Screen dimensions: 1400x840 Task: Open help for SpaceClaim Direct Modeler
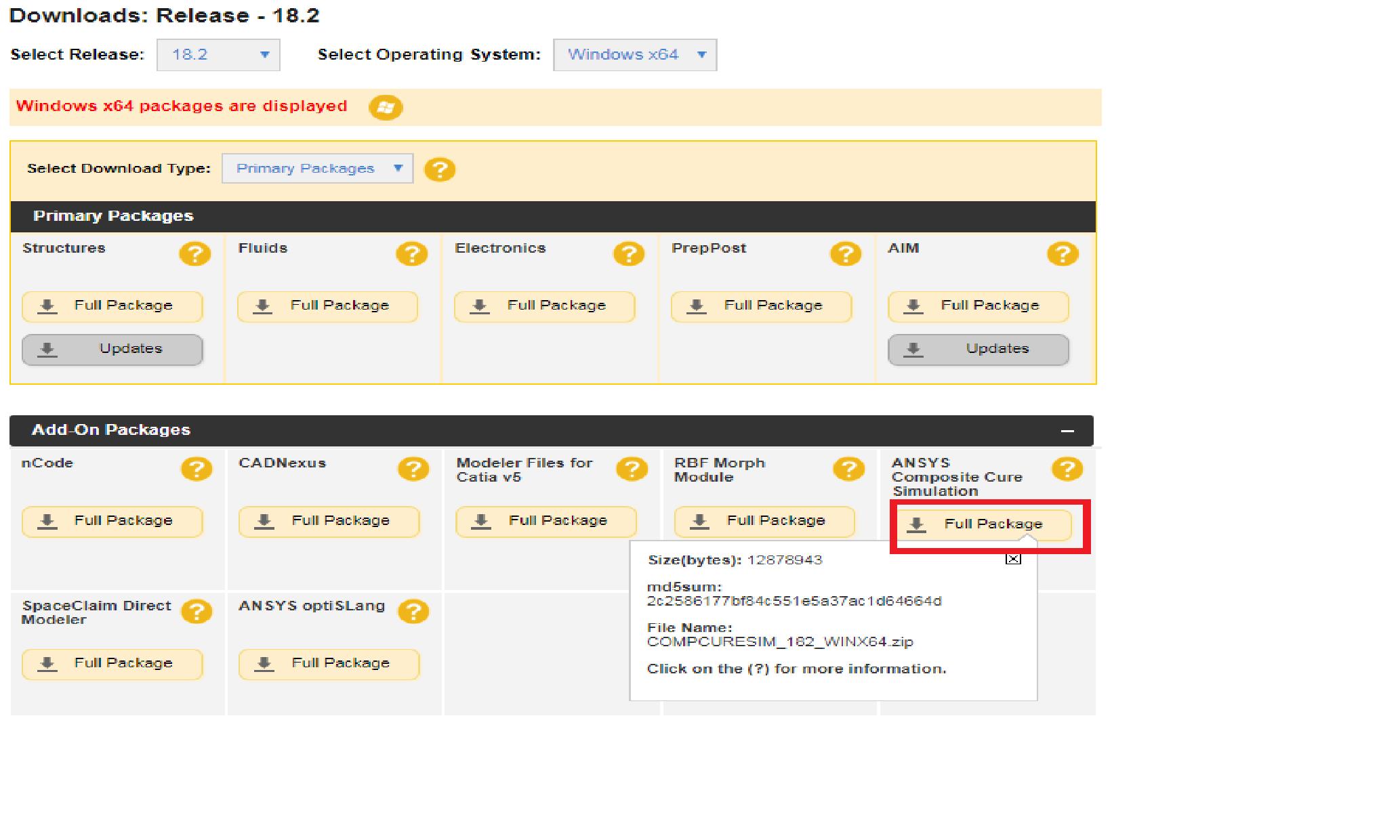[197, 612]
